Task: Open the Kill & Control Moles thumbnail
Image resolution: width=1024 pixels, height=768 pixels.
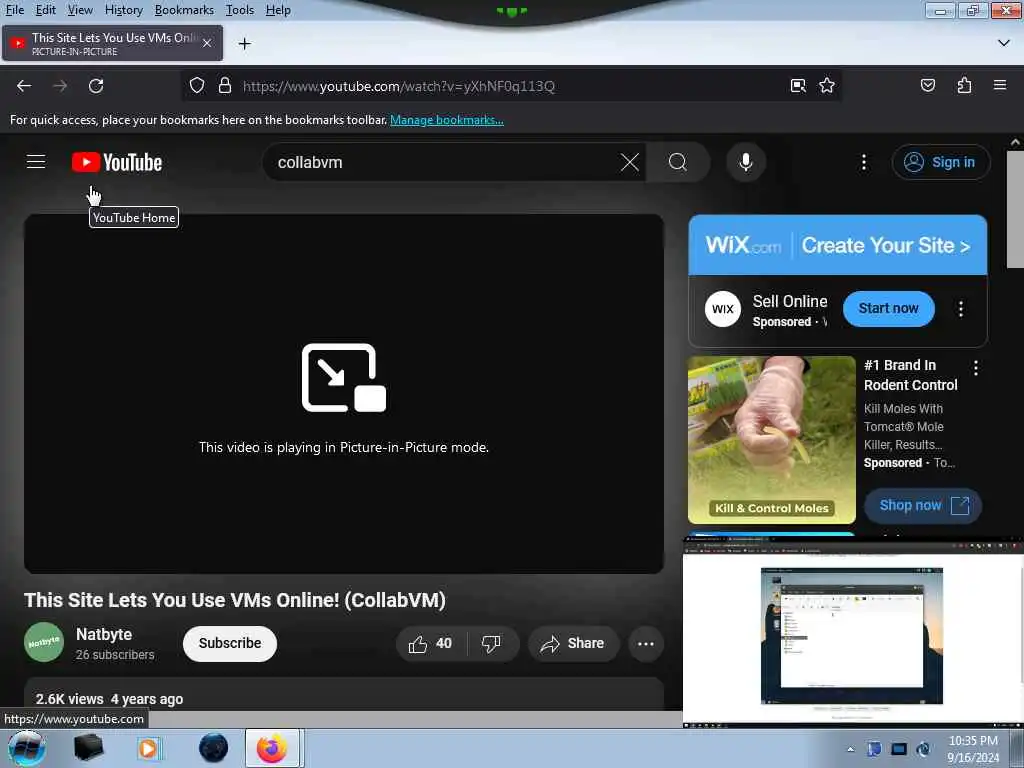Action: click(772, 440)
